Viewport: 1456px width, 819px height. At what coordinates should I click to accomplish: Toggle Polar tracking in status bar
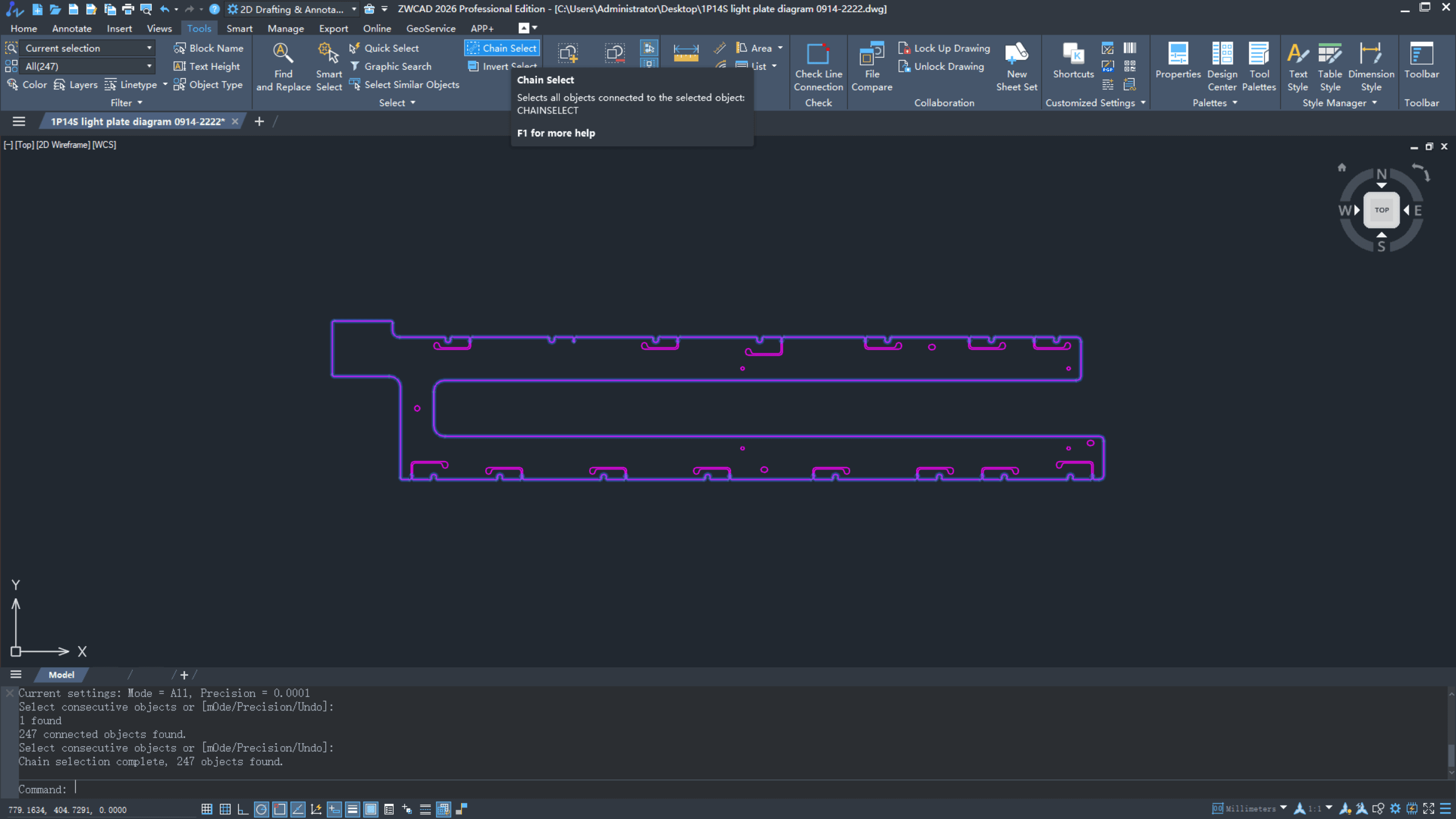coord(261,809)
